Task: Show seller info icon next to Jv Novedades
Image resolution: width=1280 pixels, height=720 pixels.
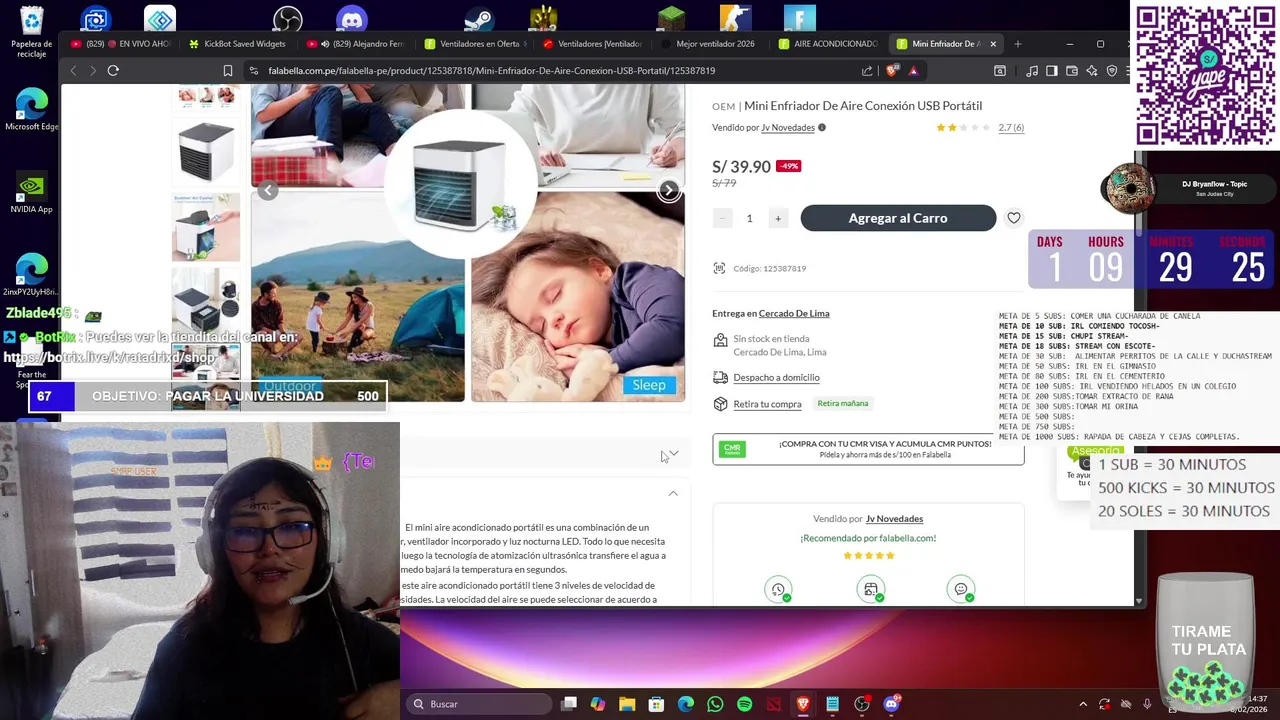Action: tap(822, 128)
